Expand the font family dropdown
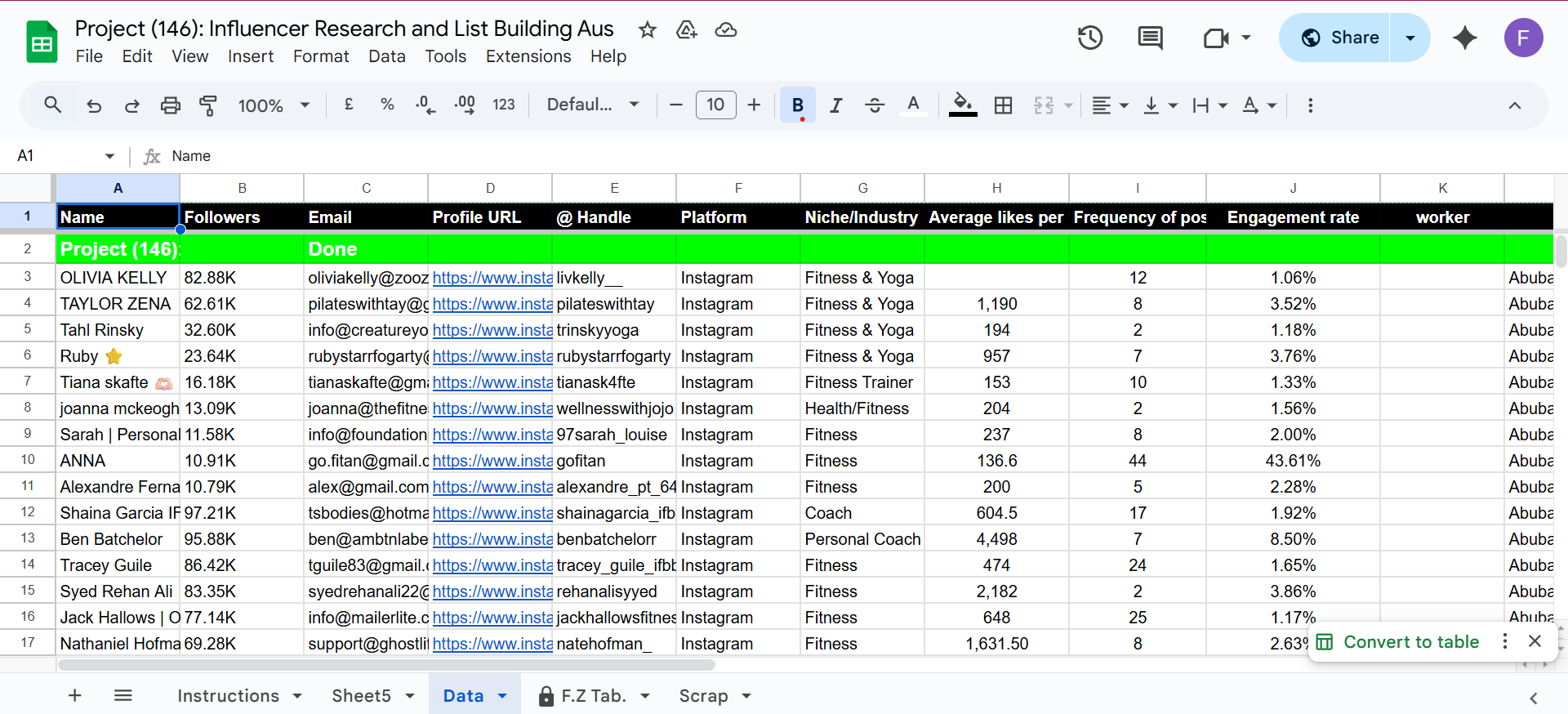Image resolution: width=1568 pixels, height=714 pixels. 592,105
